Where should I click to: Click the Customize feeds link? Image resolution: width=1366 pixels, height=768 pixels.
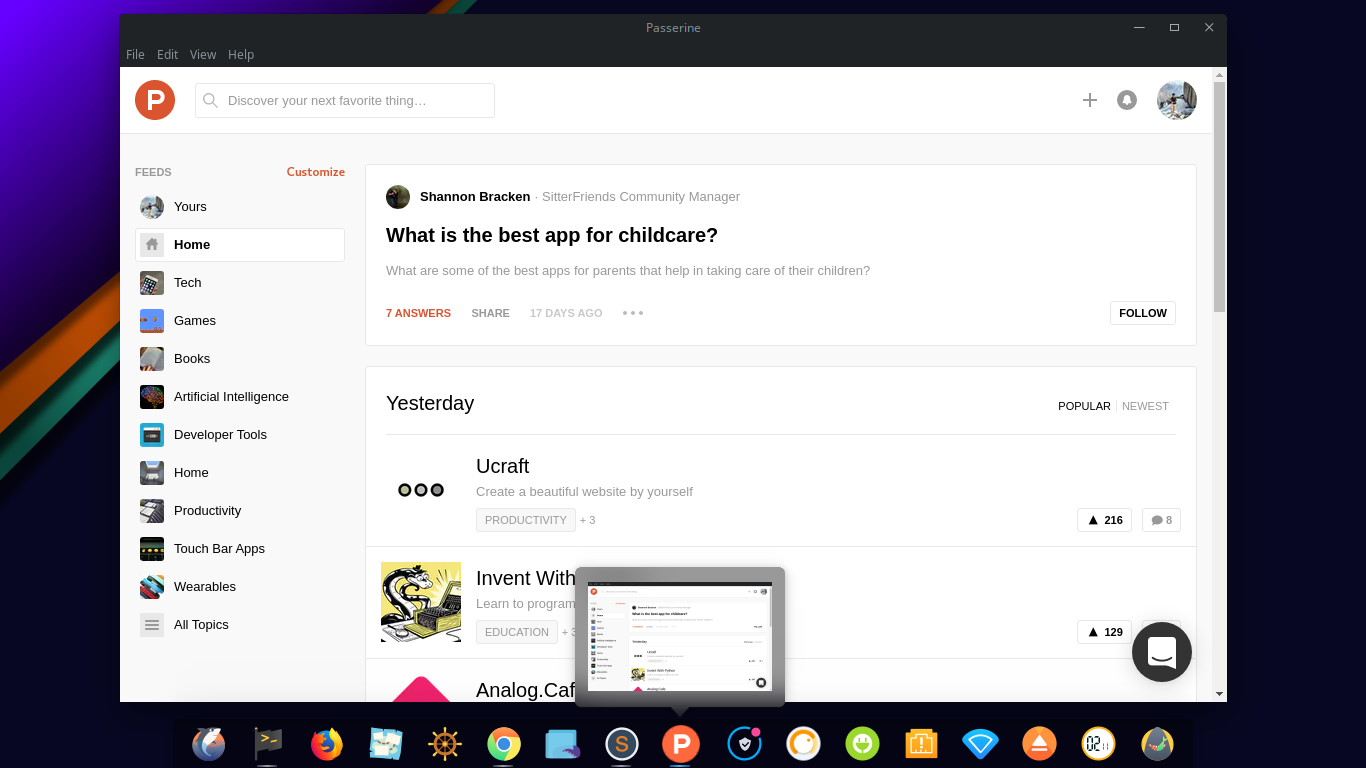pos(316,172)
